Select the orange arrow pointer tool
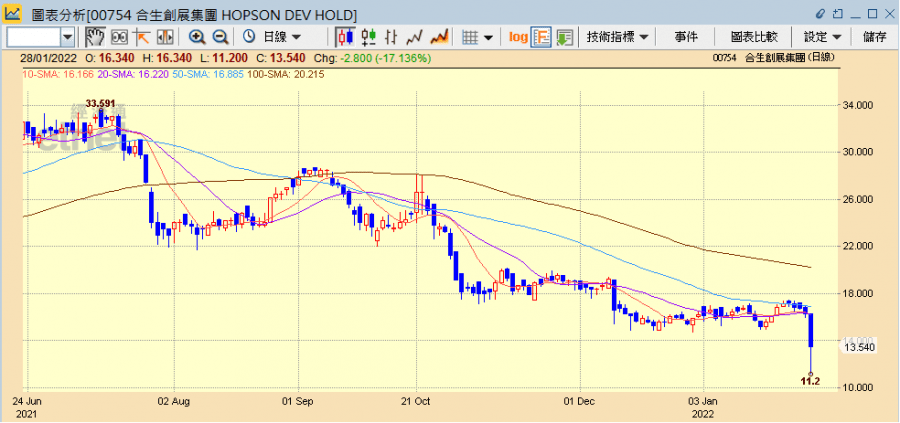This screenshot has width=900, height=423. 141,37
